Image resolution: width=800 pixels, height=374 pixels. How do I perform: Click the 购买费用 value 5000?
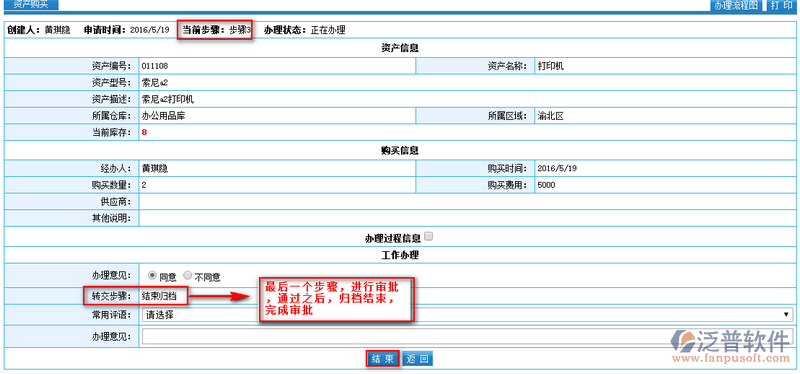coord(546,185)
